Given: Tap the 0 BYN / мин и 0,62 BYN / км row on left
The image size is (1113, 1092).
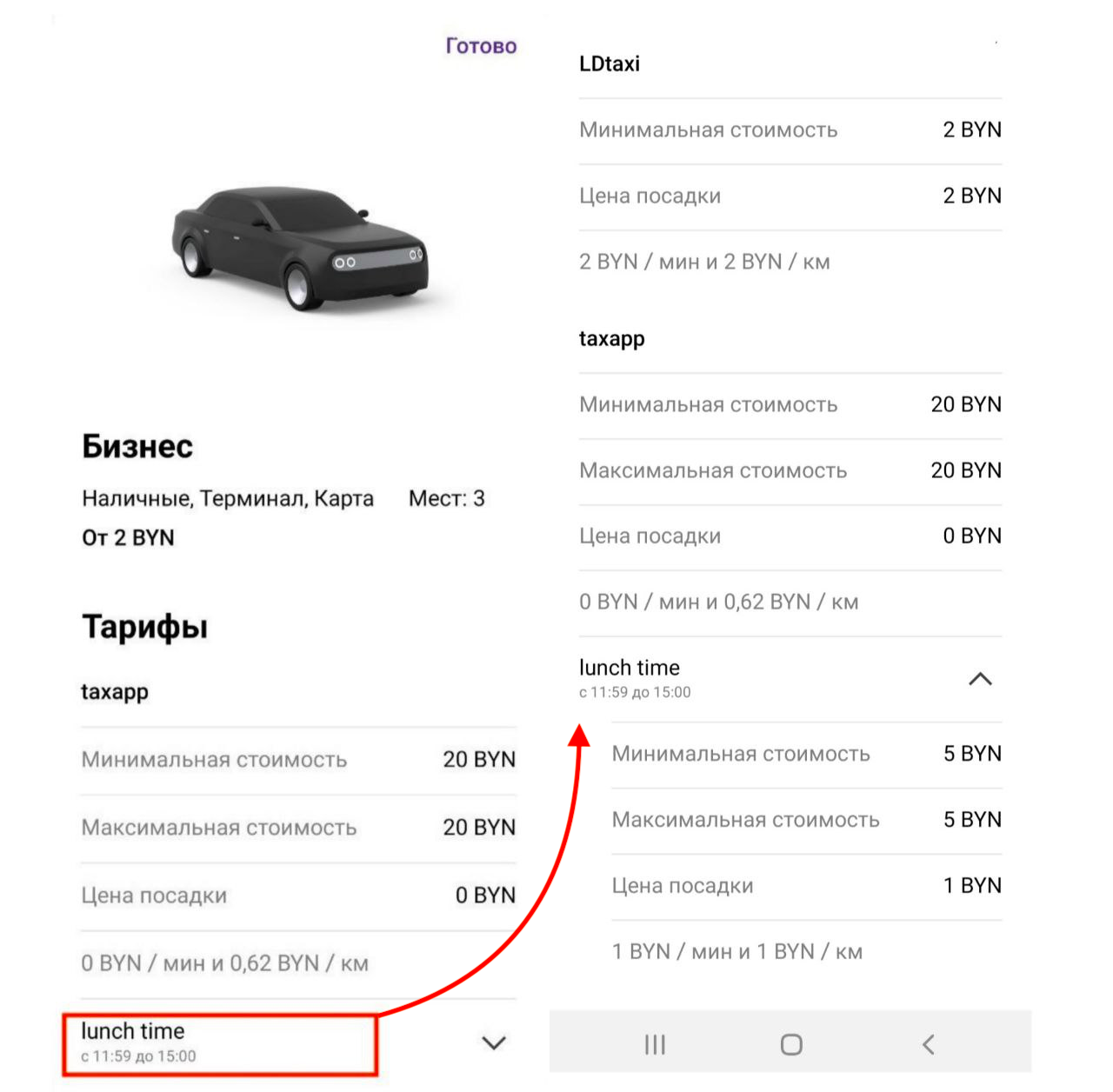Looking at the screenshot, I should point(225,963).
